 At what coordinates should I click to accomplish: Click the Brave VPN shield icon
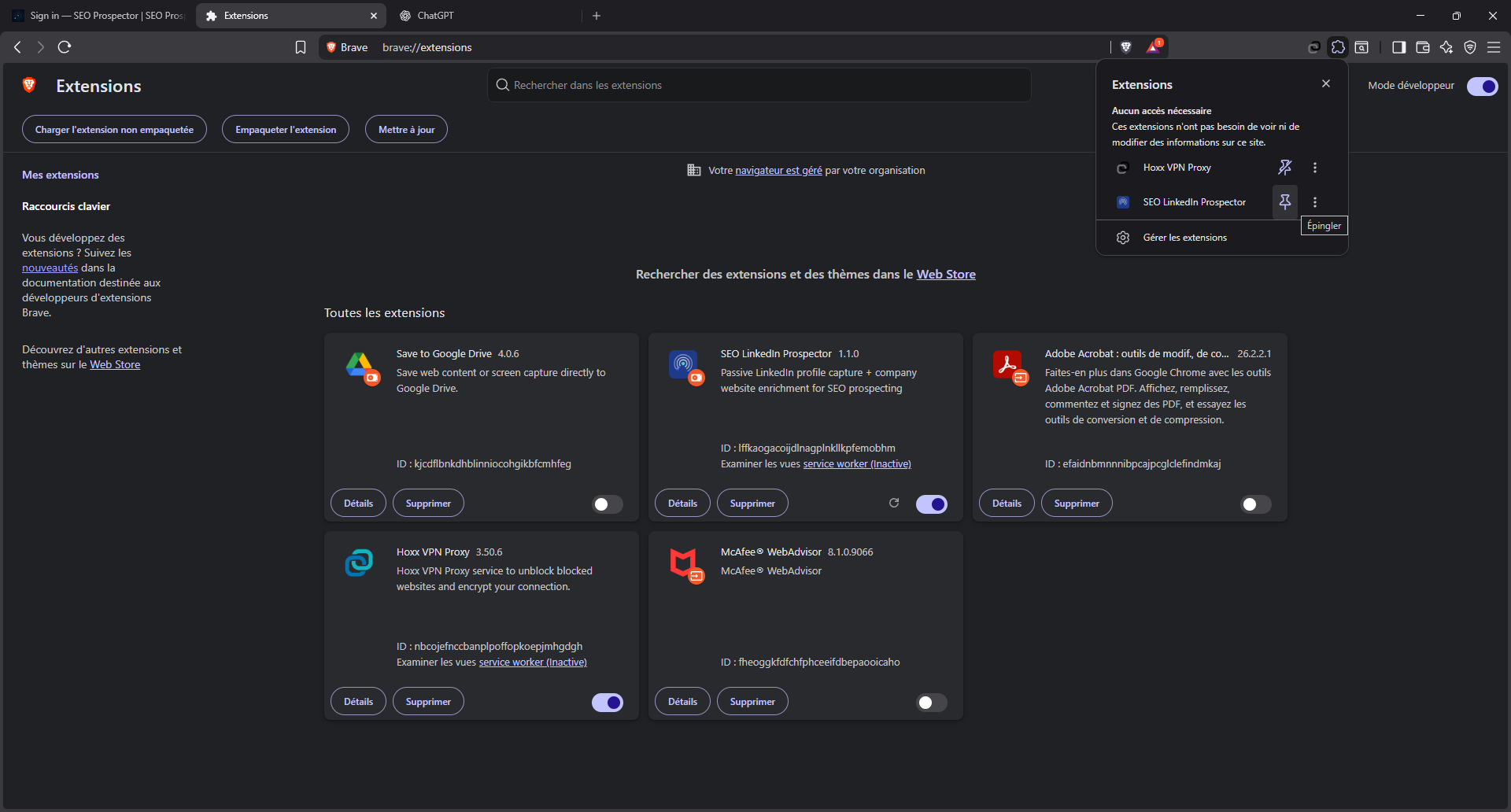[x=1470, y=47]
